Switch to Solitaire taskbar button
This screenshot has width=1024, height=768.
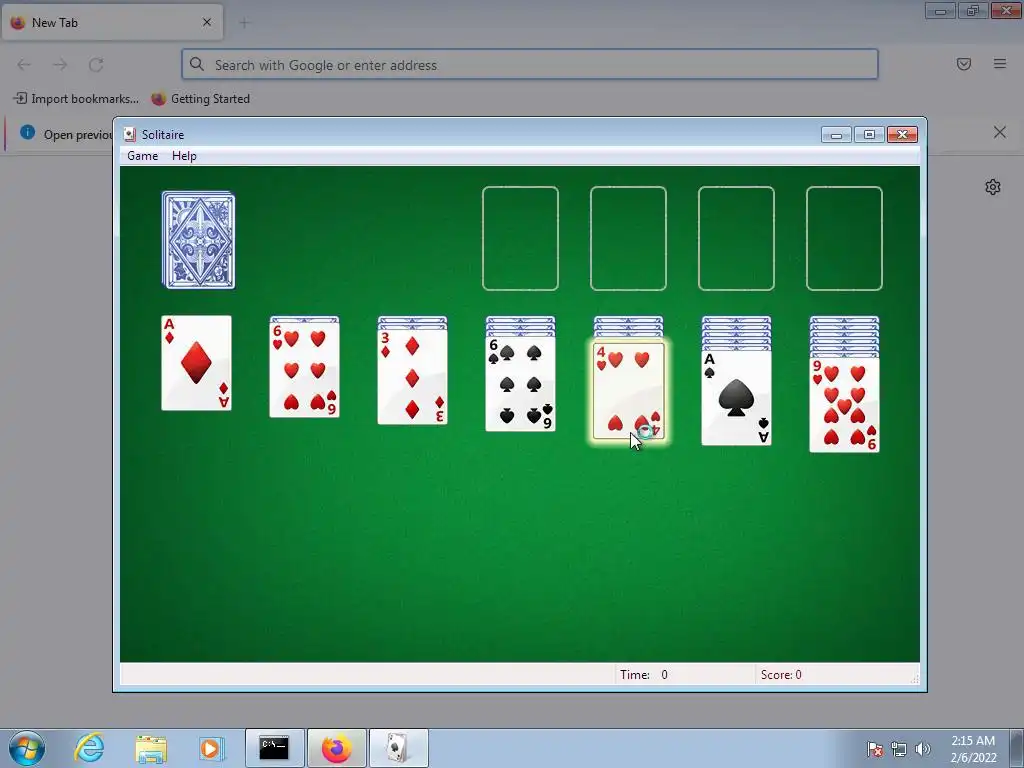click(399, 748)
